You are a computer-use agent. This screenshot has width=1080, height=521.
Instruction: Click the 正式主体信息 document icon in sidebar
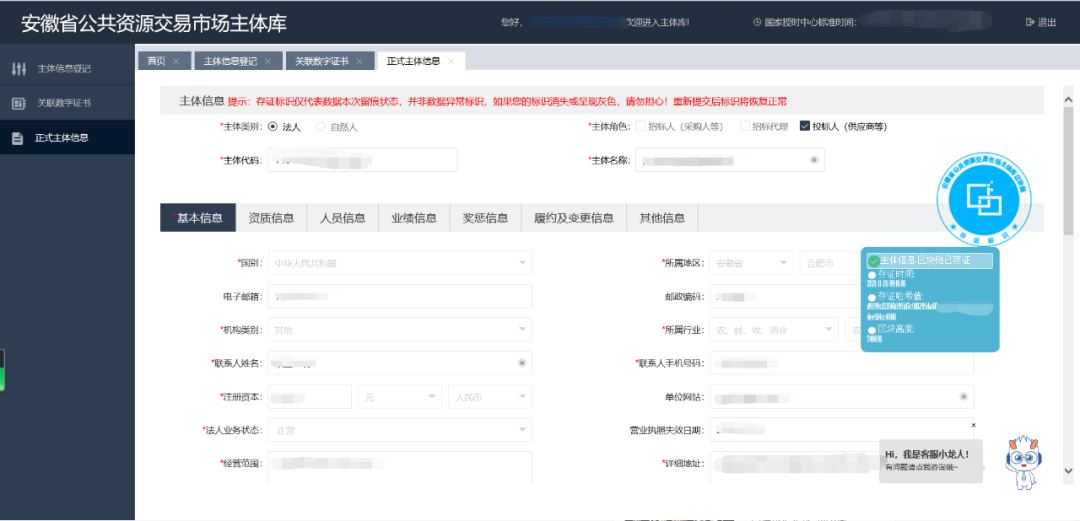click(x=18, y=138)
